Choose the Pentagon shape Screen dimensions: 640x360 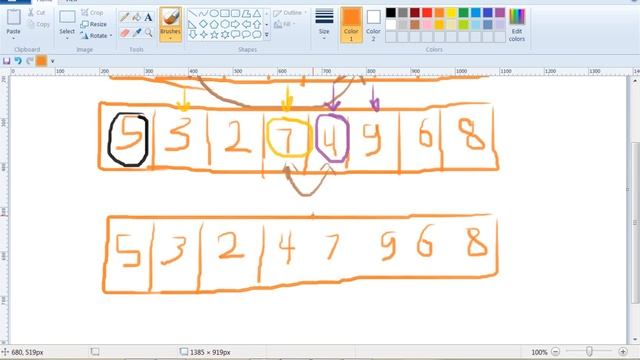tap(213, 24)
